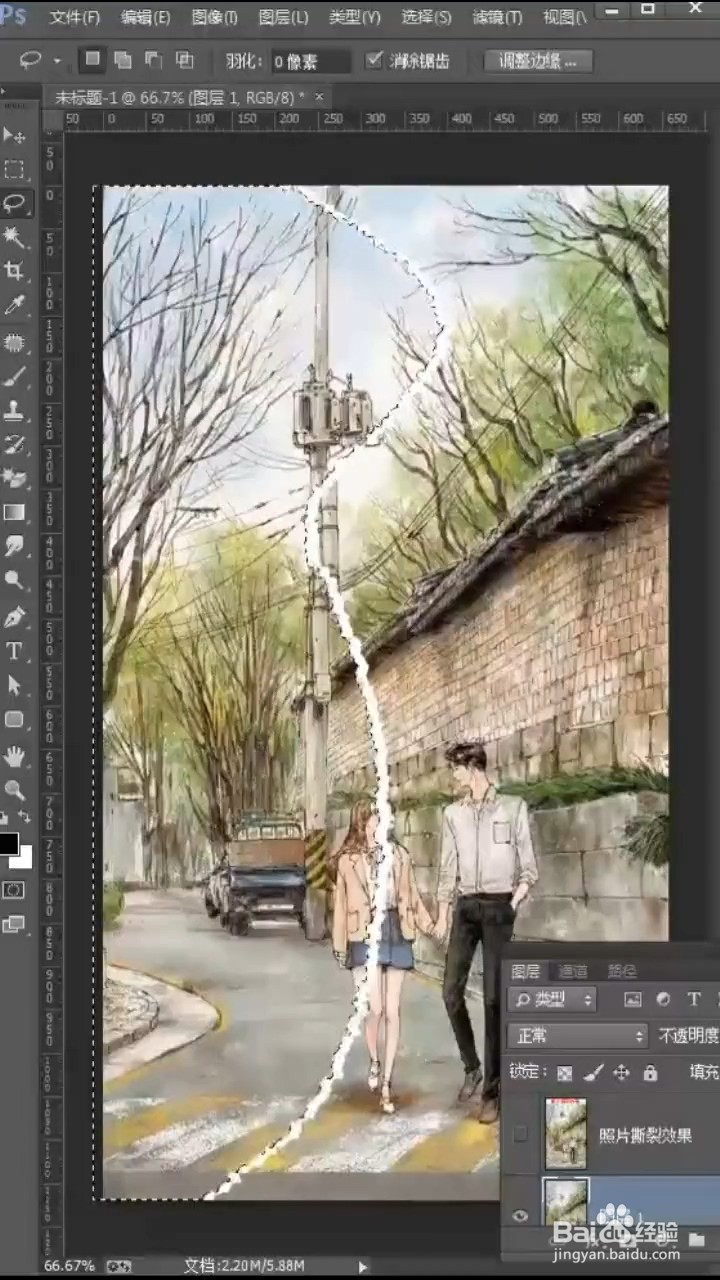Show the 照片撕裂效果 layer
Screen dimensions: 720x1280
click(519, 1135)
